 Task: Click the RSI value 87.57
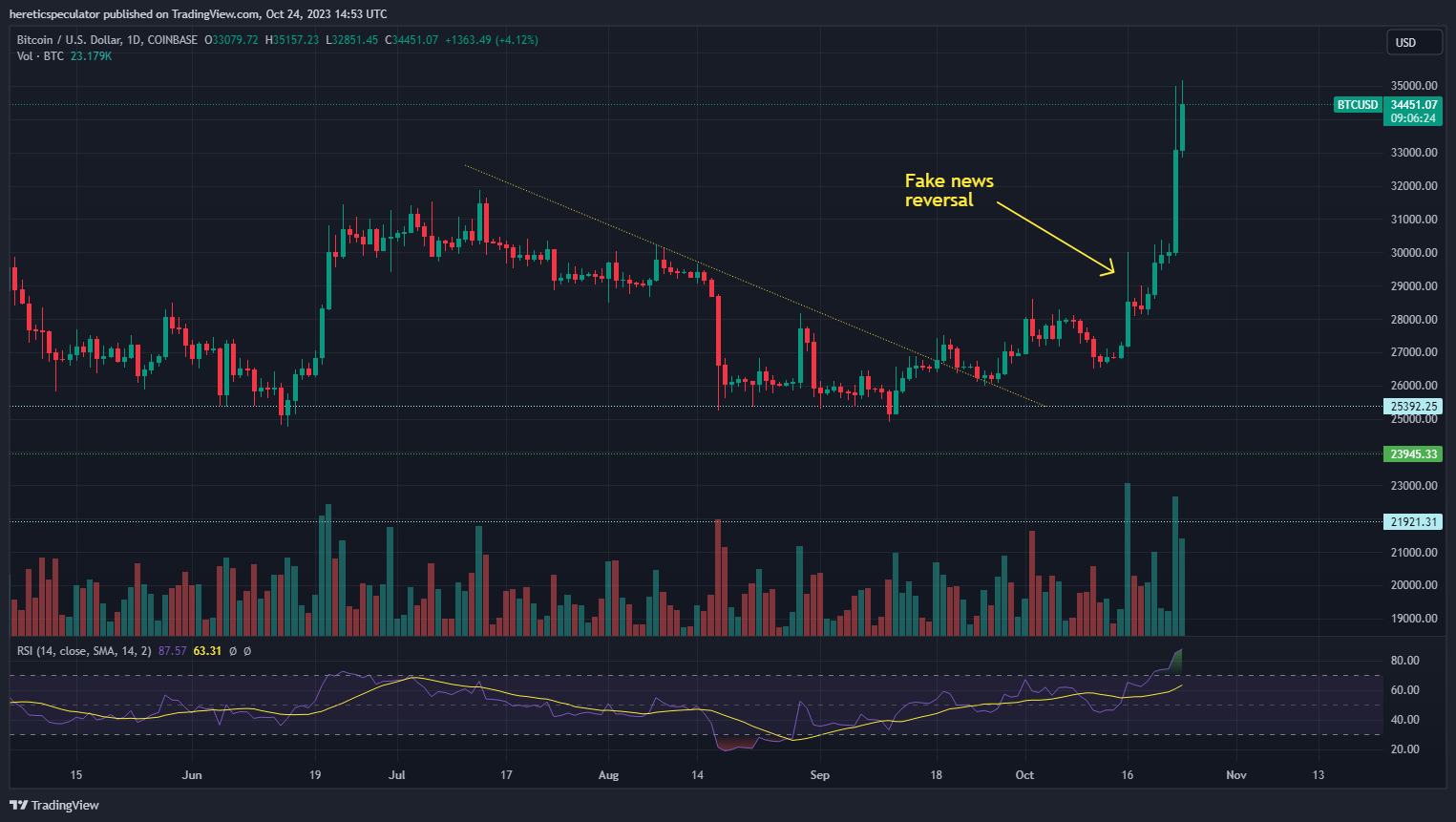(173, 651)
